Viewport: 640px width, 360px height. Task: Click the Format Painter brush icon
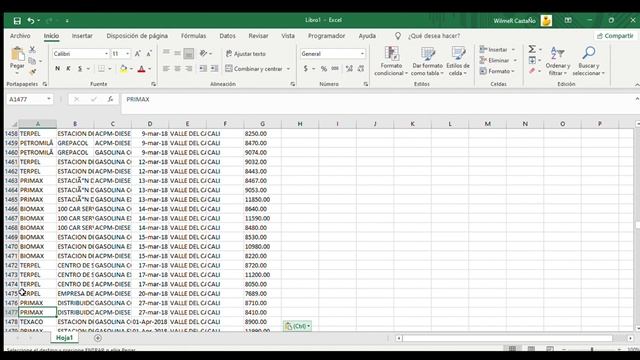[33, 72]
